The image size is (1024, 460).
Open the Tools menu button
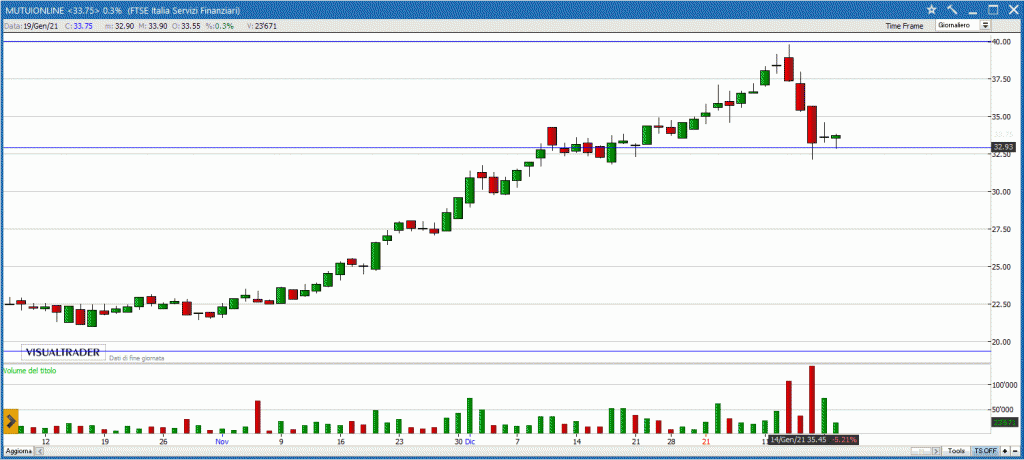(957, 451)
